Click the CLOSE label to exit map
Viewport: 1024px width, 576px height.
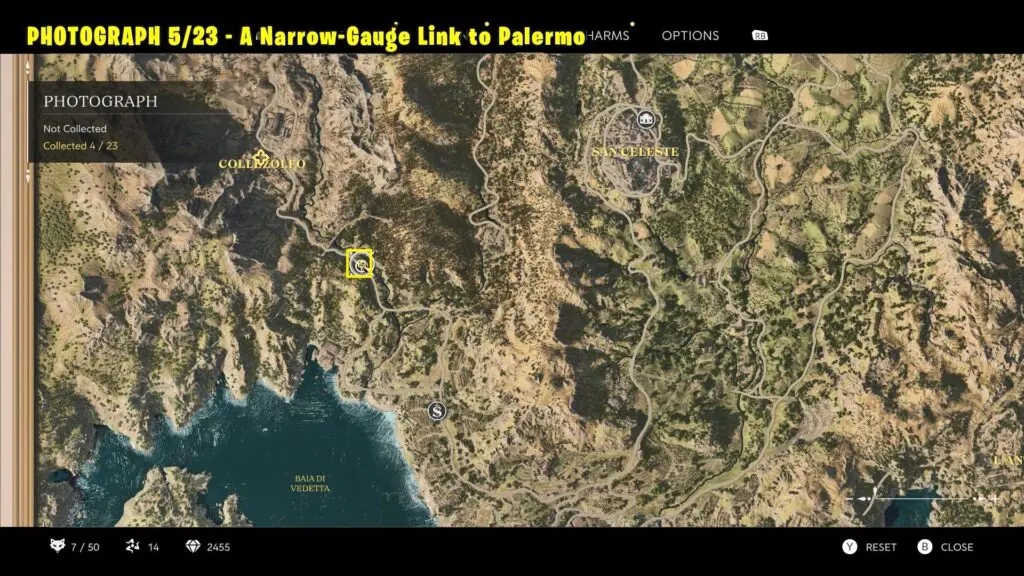pos(957,547)
